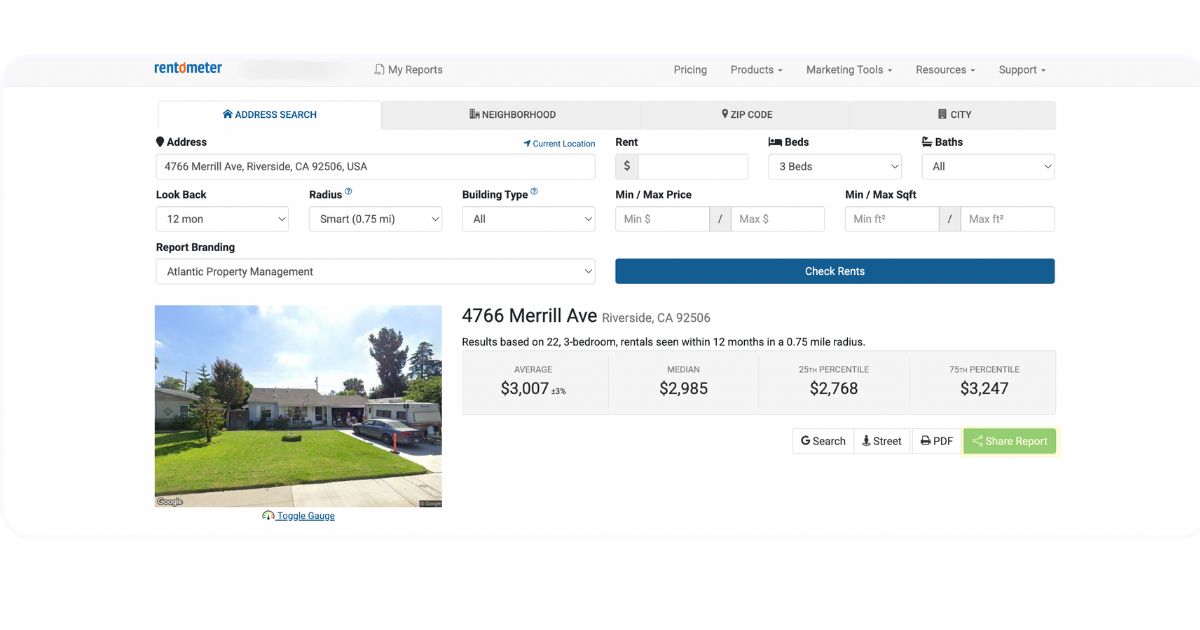The image size is (1200, 630).
Task: Click the Building Type help icon
Action: pyautogui.click(x=534, y=192)
